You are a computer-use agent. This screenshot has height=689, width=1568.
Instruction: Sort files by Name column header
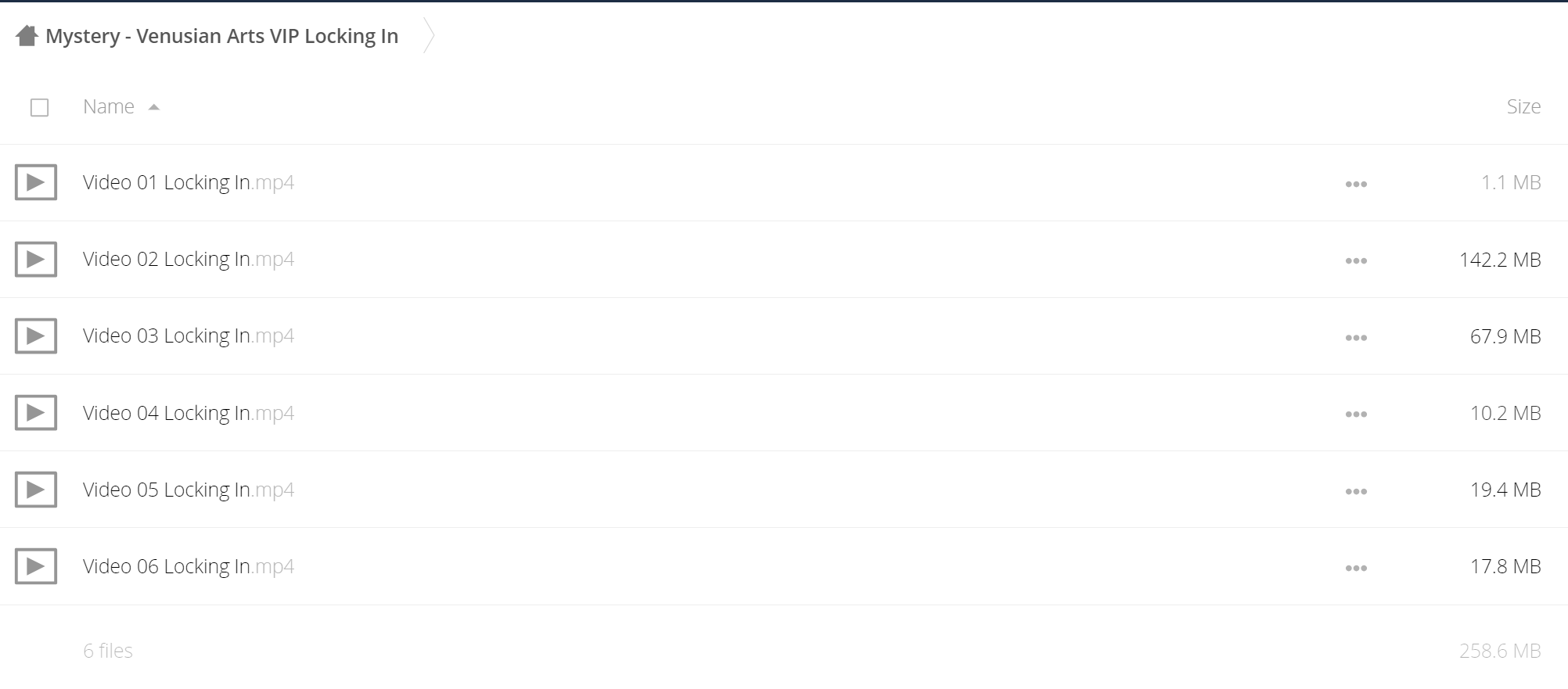point(109,106)
